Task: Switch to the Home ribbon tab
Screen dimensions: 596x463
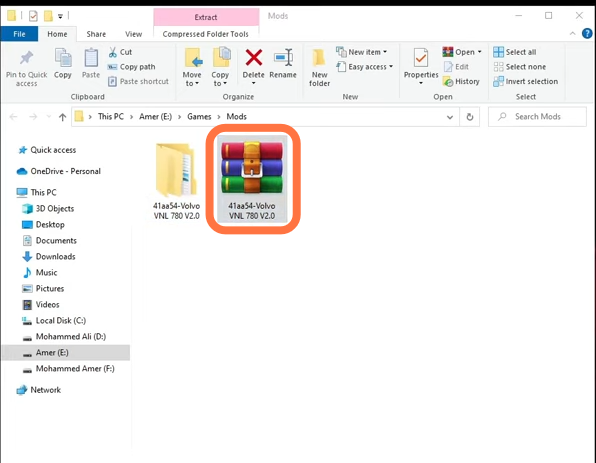Action: [x=57, y=34]
